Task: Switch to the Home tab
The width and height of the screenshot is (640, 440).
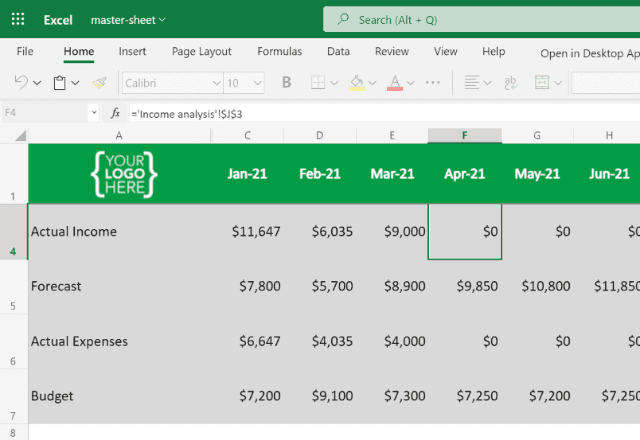Action: pyautogui.click(x=79, y=51)
